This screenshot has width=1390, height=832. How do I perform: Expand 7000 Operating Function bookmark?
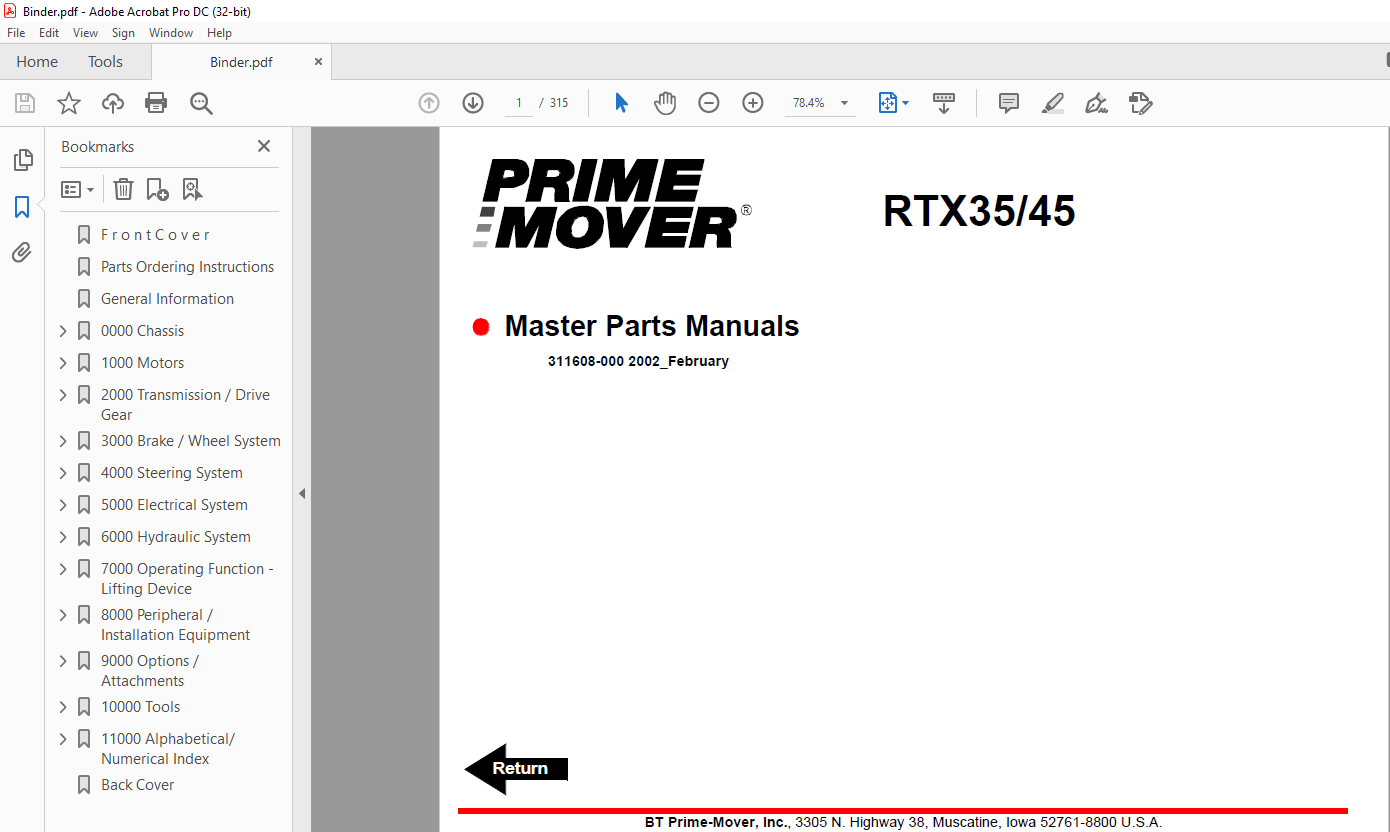(63, 569)
